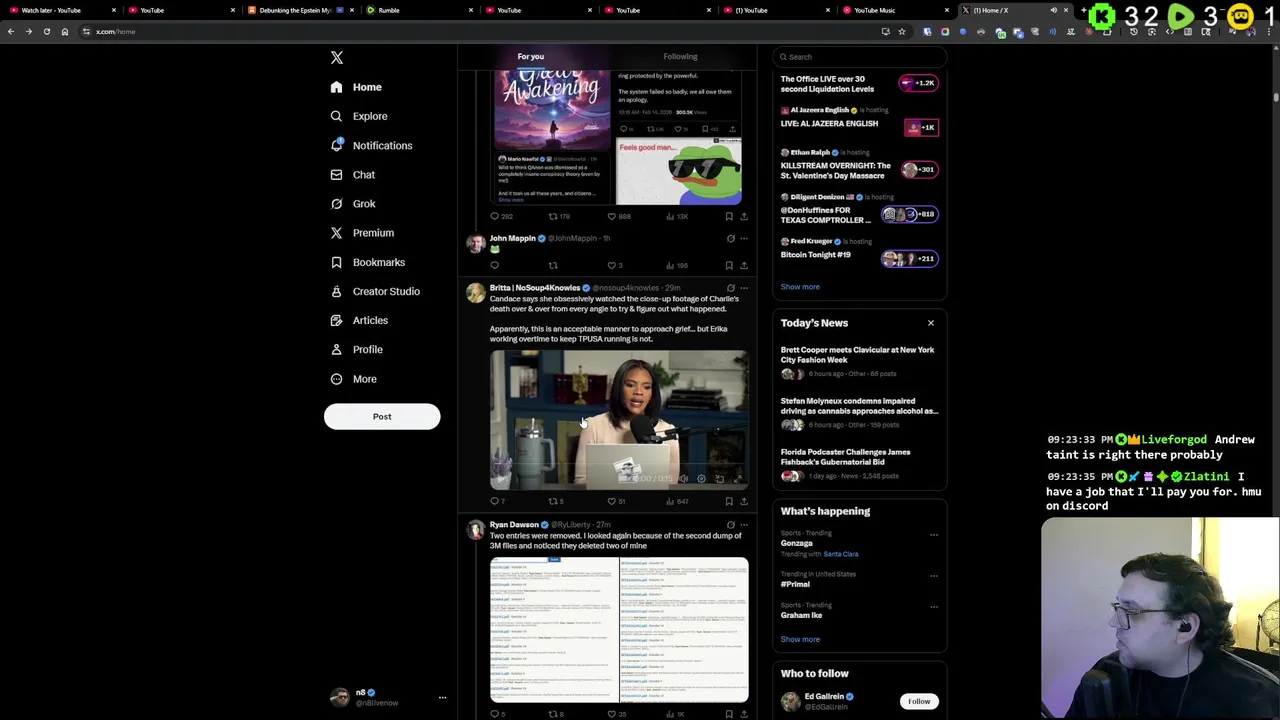Open options for Gonzaga trend
Screen dimensions: 1280x720
click(934, 535)
